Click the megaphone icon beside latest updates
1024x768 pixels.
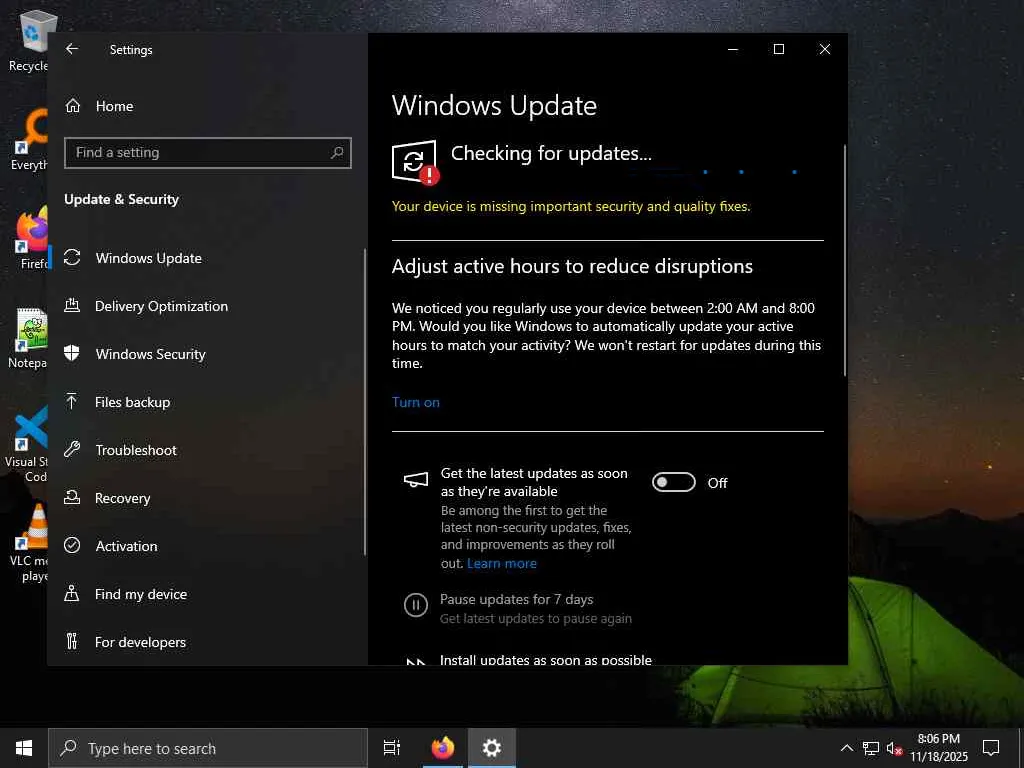(x=416, y=481)
